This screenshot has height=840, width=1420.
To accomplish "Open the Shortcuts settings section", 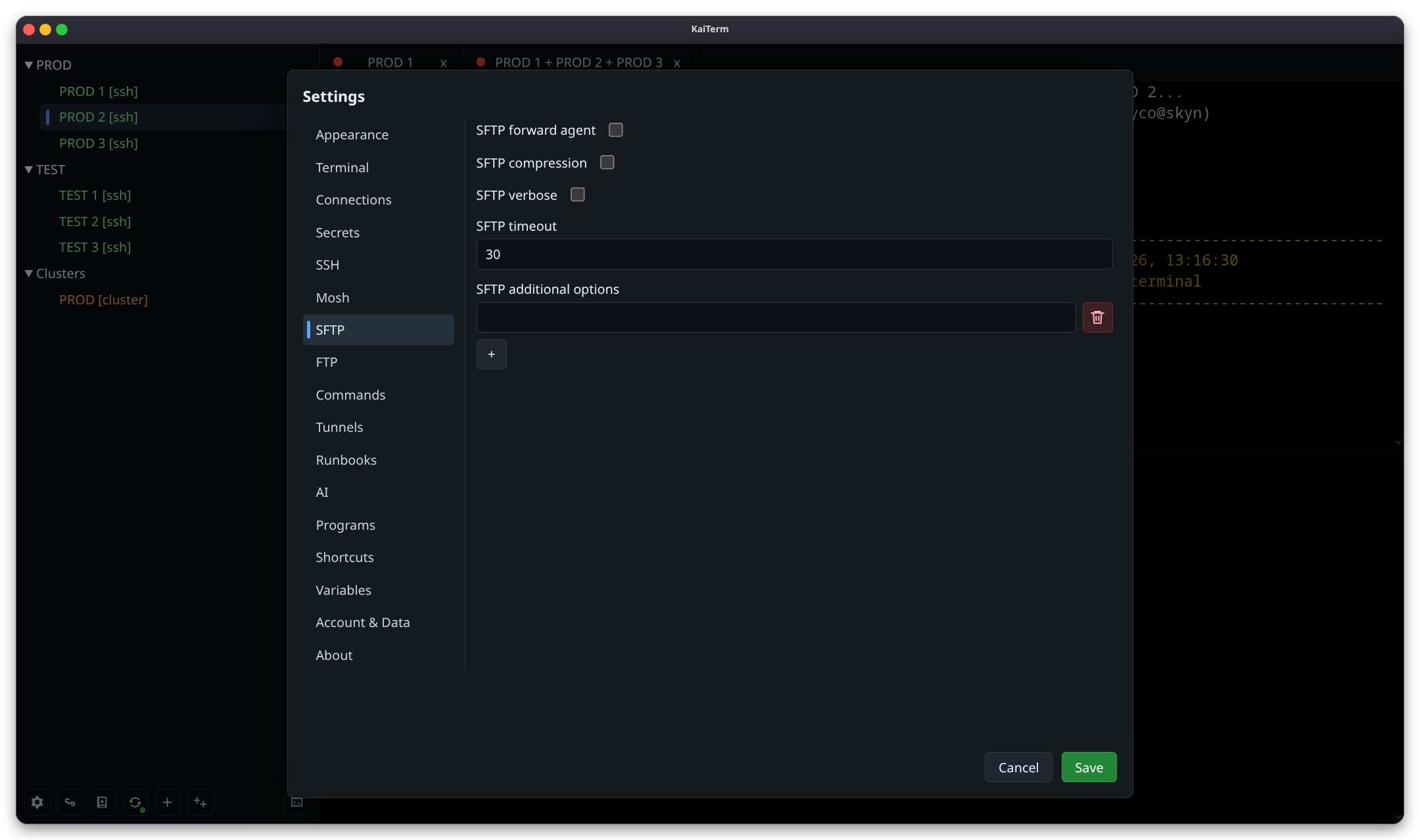I will click(x=378, y=557).
